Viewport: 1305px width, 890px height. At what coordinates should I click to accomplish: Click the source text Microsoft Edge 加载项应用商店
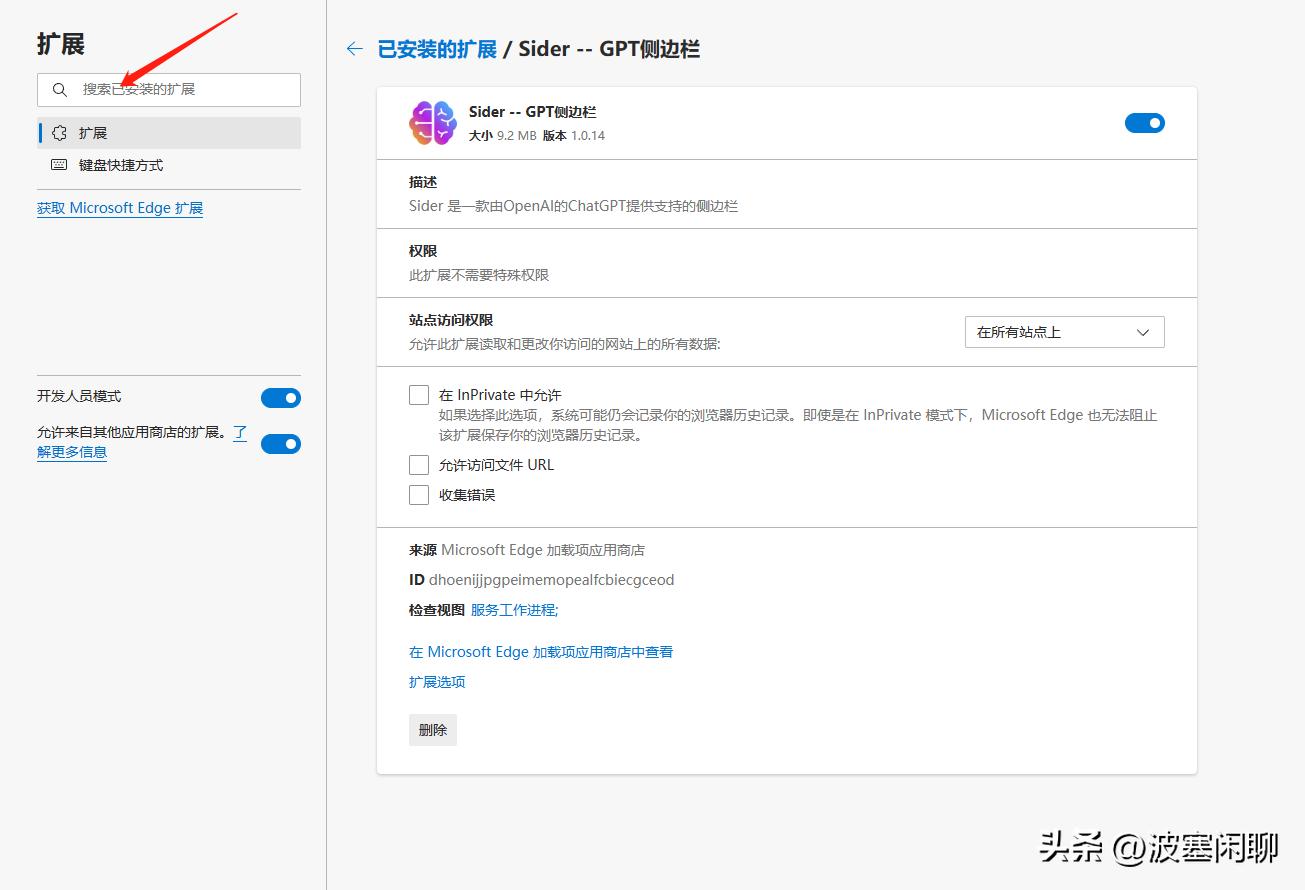click(543, 550)
